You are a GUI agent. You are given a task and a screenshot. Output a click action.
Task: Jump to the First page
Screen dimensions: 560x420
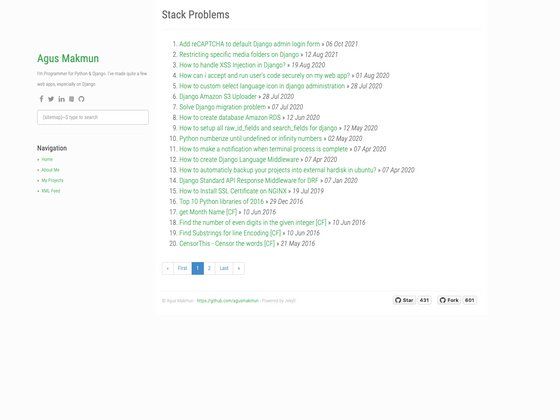pos(182,268)
